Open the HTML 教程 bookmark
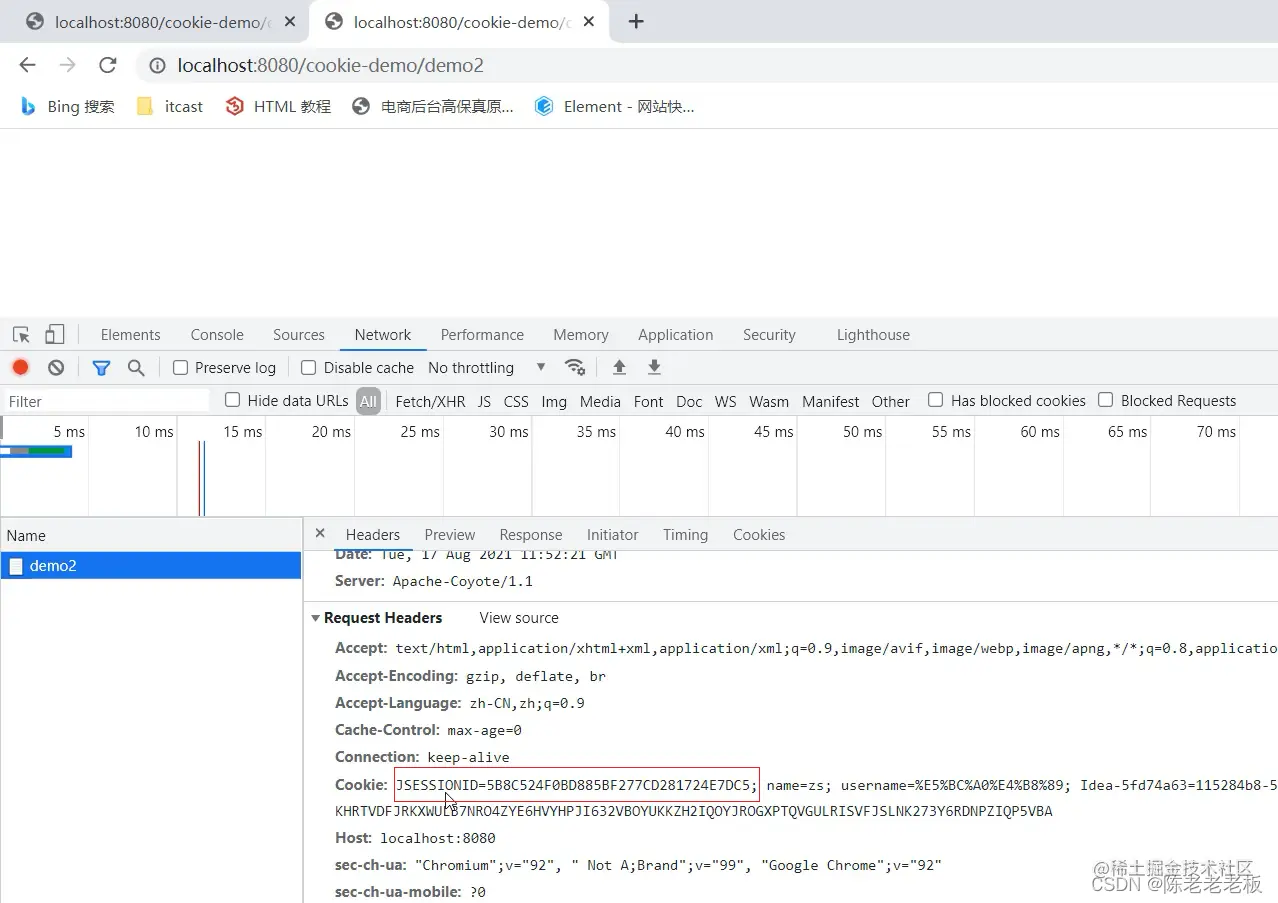Viewport: 1278px width, 903px height. click(278, 106)
